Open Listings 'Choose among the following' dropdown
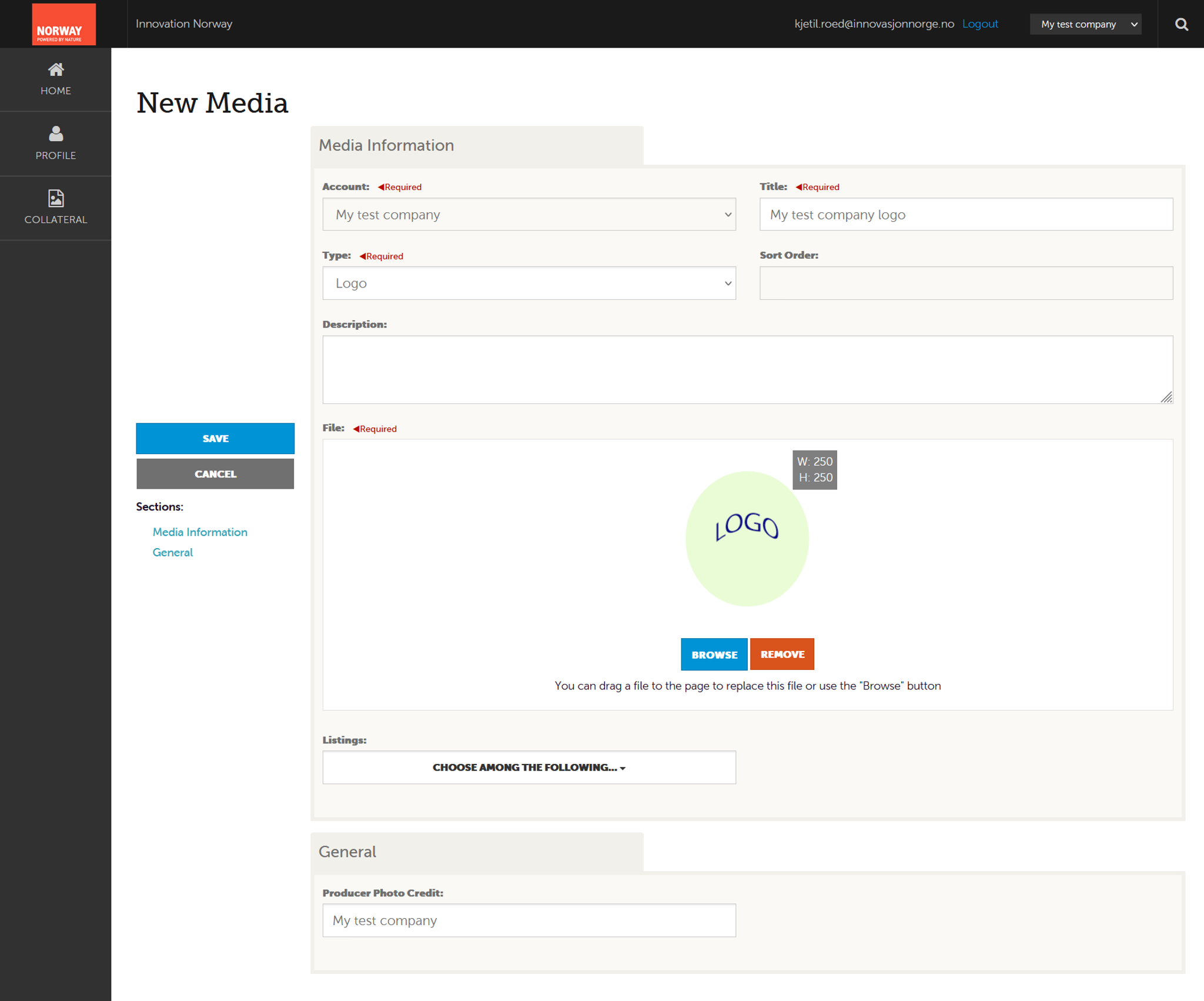This screenshot has height=1001, width=1204. [x=529, y=768]
